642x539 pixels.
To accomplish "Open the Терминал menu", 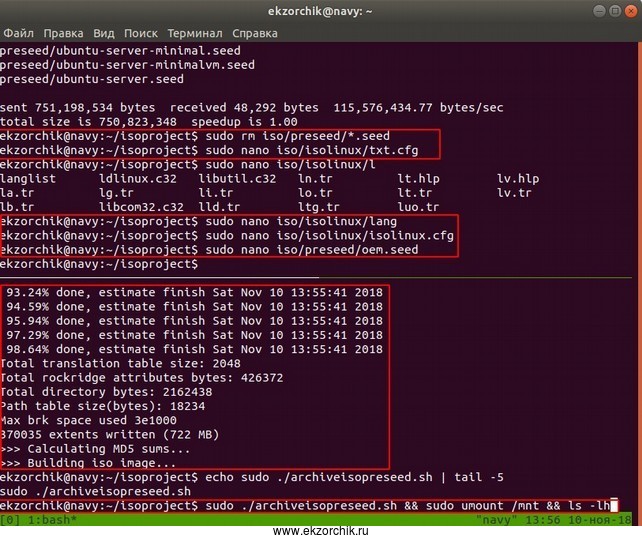I will point(195,33).
